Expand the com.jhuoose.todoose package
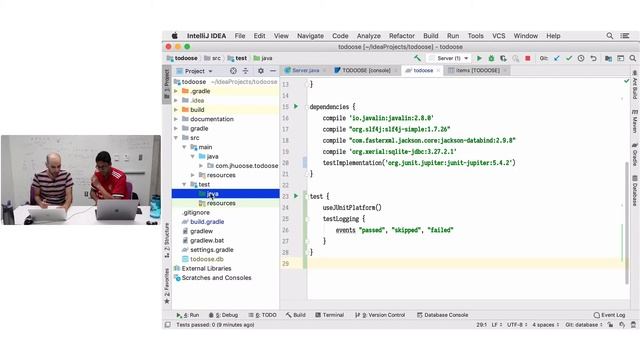 201,166
